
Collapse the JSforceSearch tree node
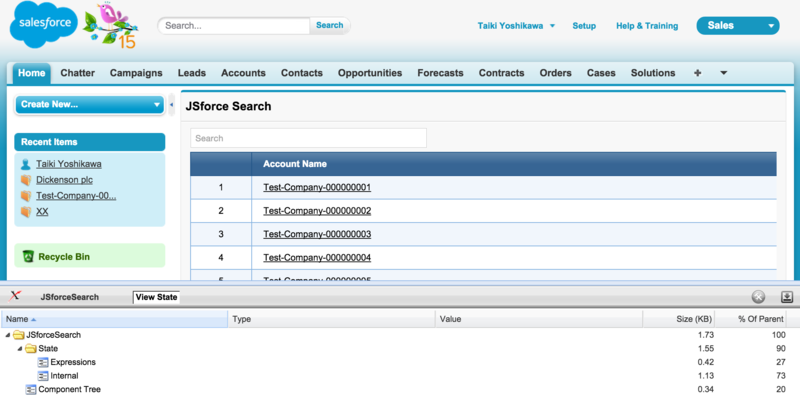click(x=8, y=335)
